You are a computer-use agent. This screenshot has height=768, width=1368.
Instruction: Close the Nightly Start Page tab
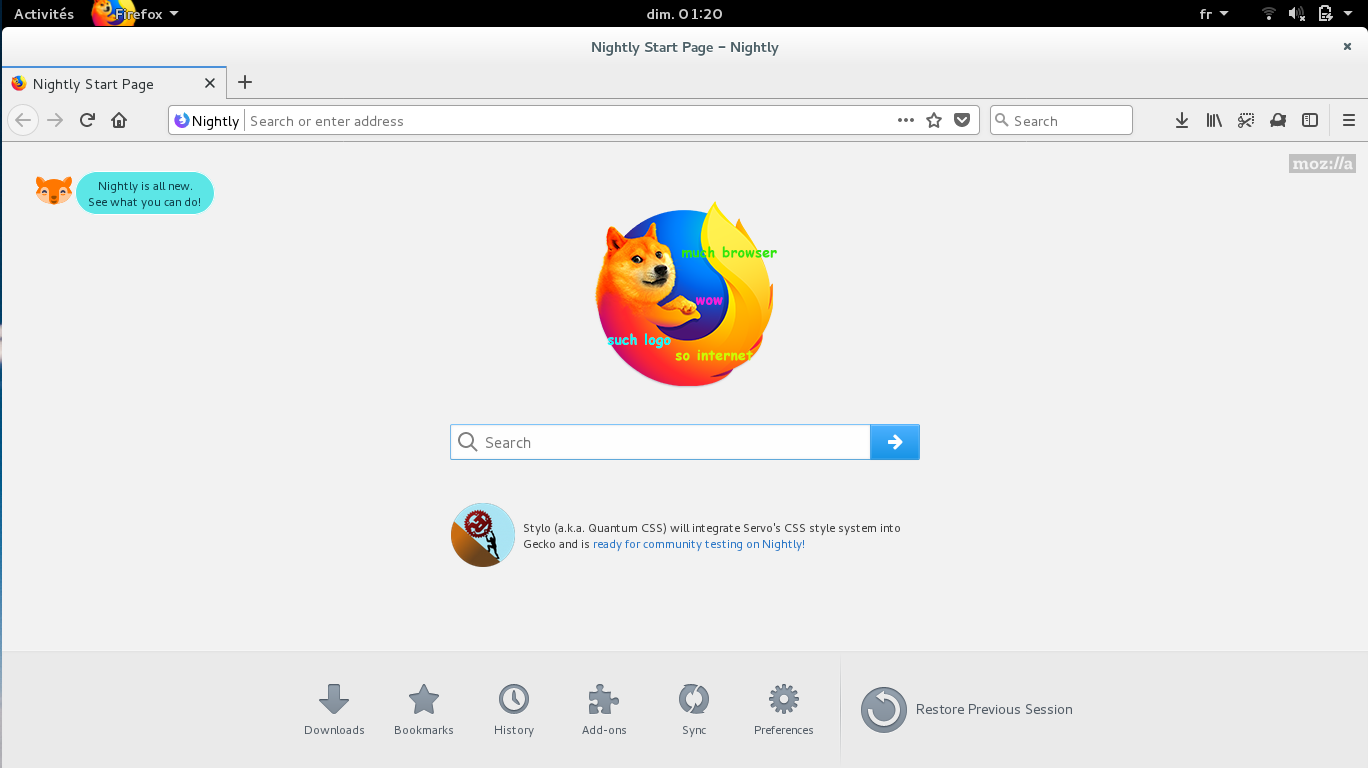(x=210, y=84)
